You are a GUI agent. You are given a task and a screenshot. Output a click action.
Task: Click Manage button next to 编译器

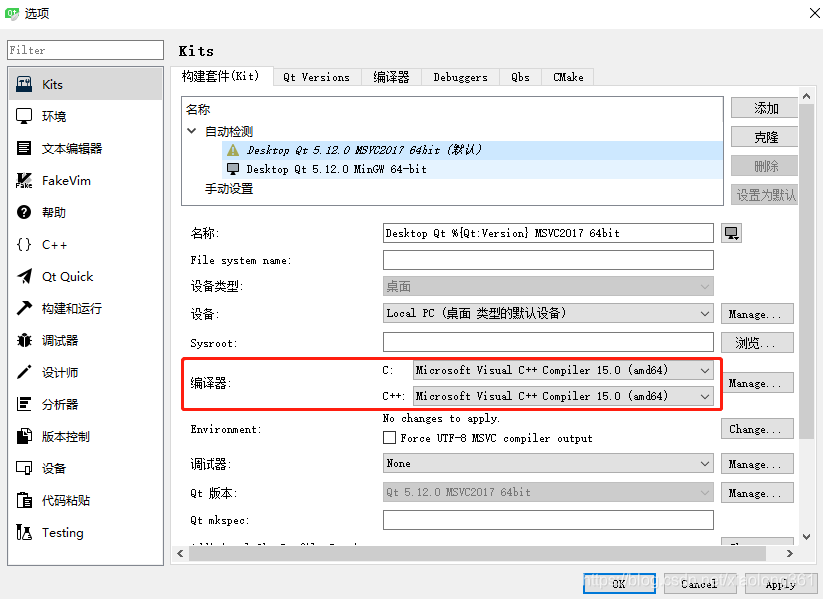click(x=757, y=383)
